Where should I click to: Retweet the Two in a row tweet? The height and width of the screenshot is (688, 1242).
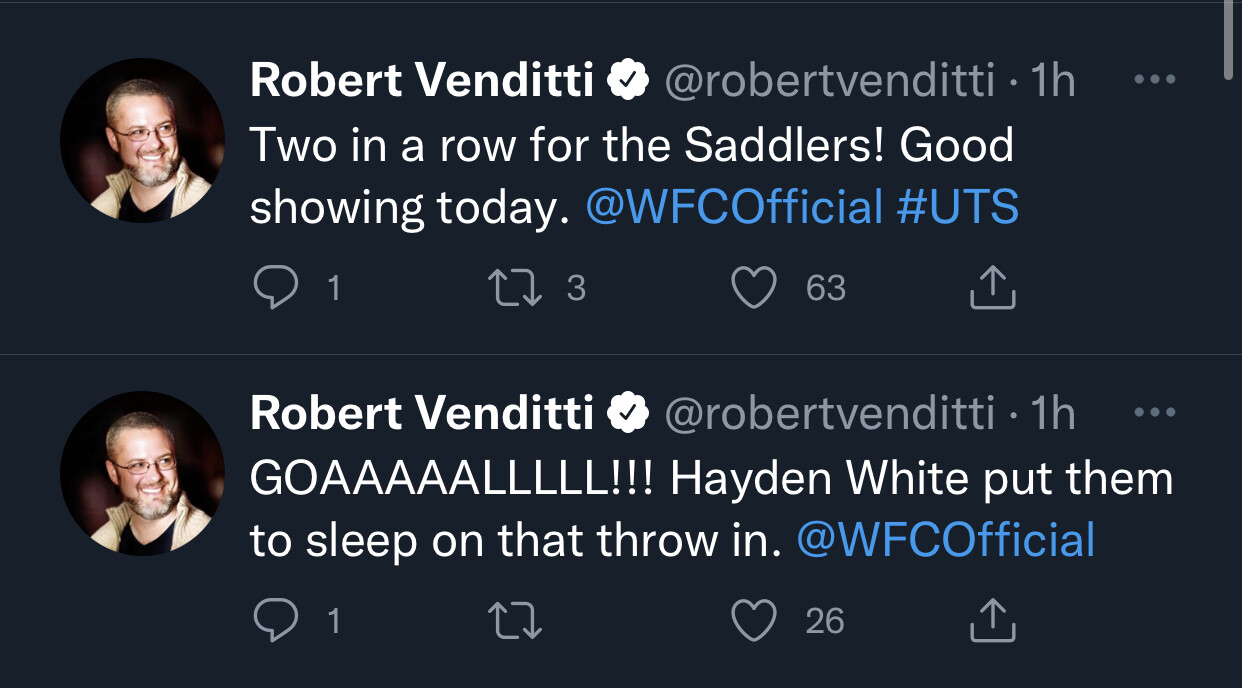(x=515, y=288)
